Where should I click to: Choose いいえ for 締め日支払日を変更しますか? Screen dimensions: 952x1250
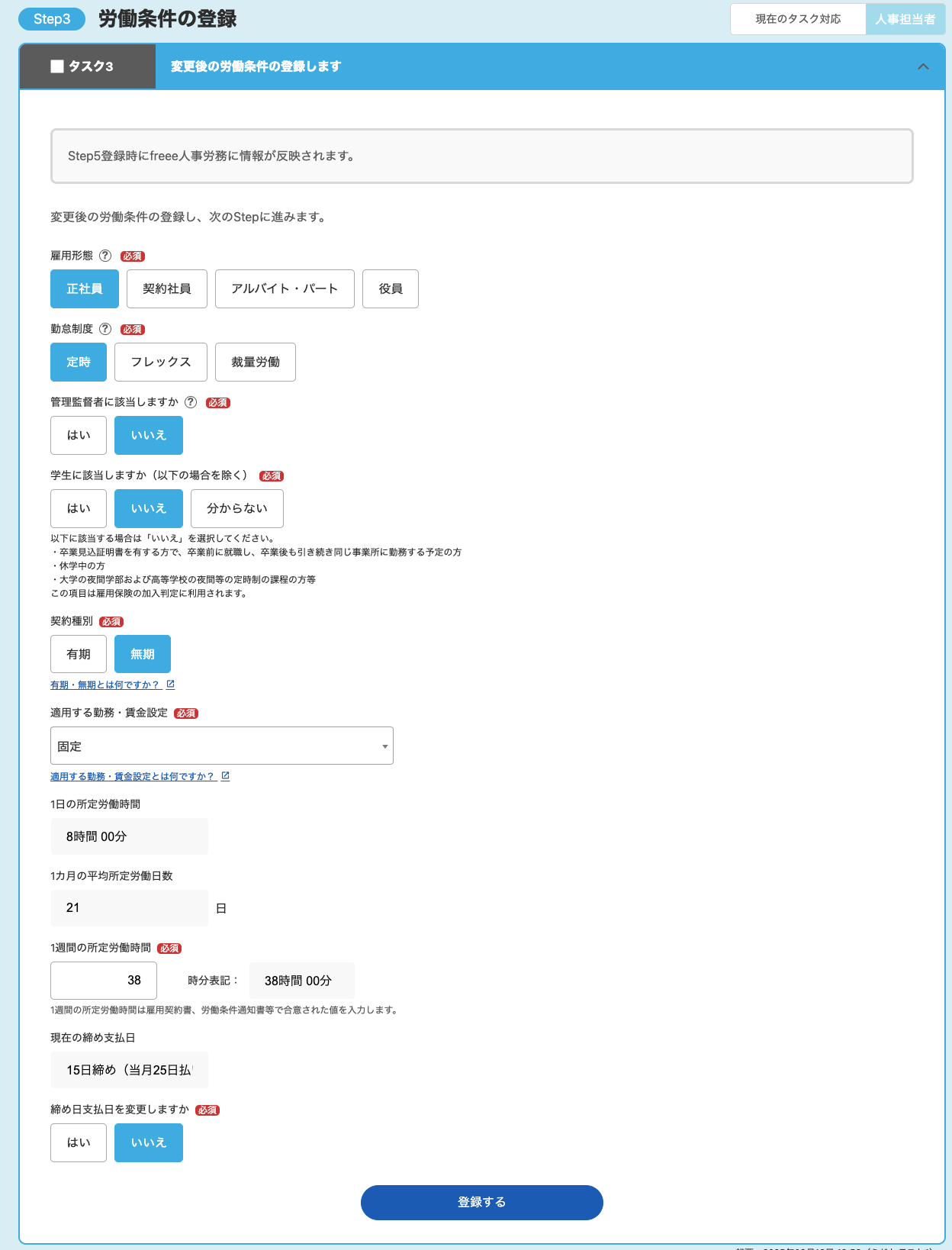pyautogui.click(x=149, y=1142)
